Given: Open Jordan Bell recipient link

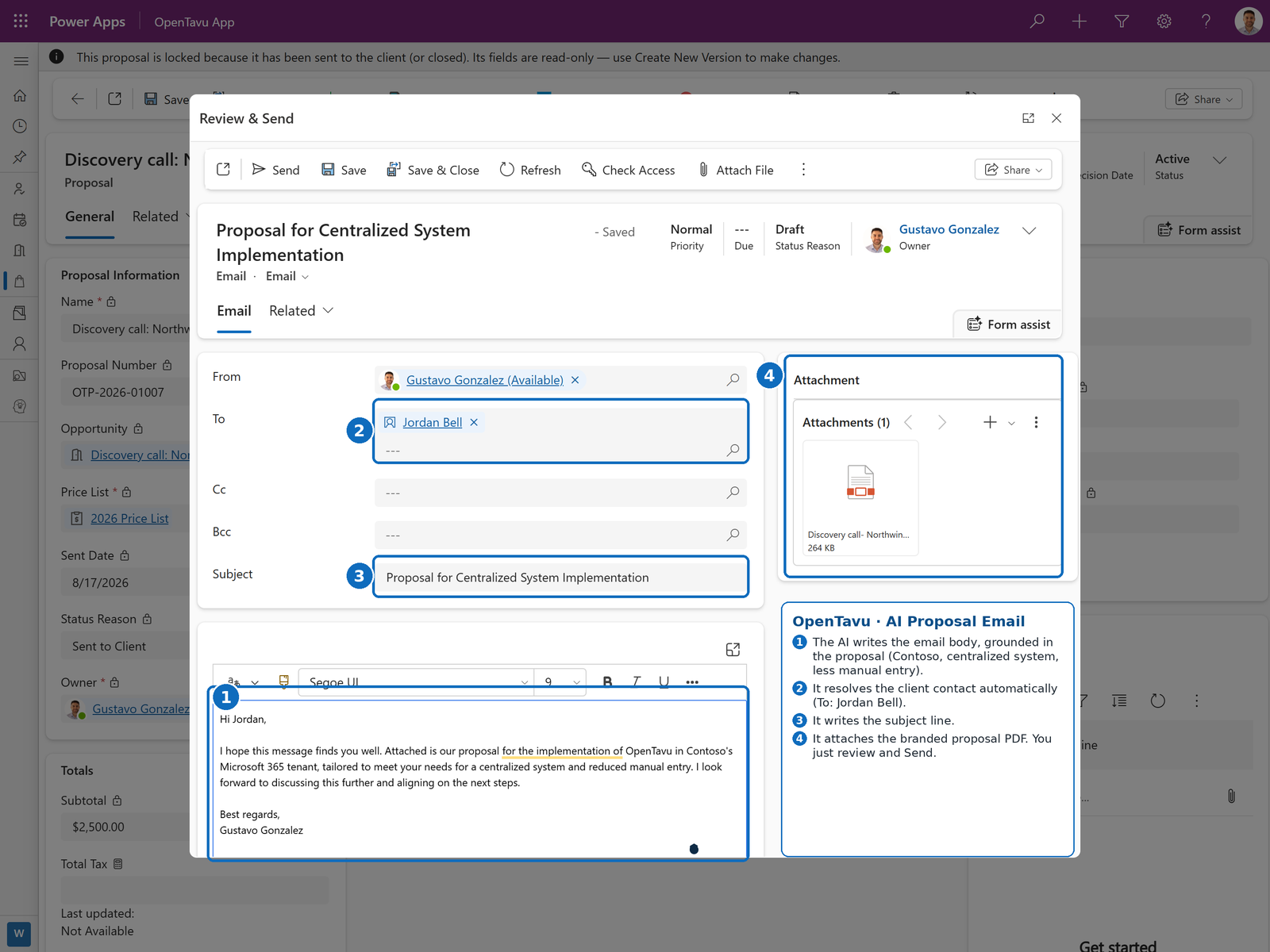Looking at the screenshot, I should [432, 422].
